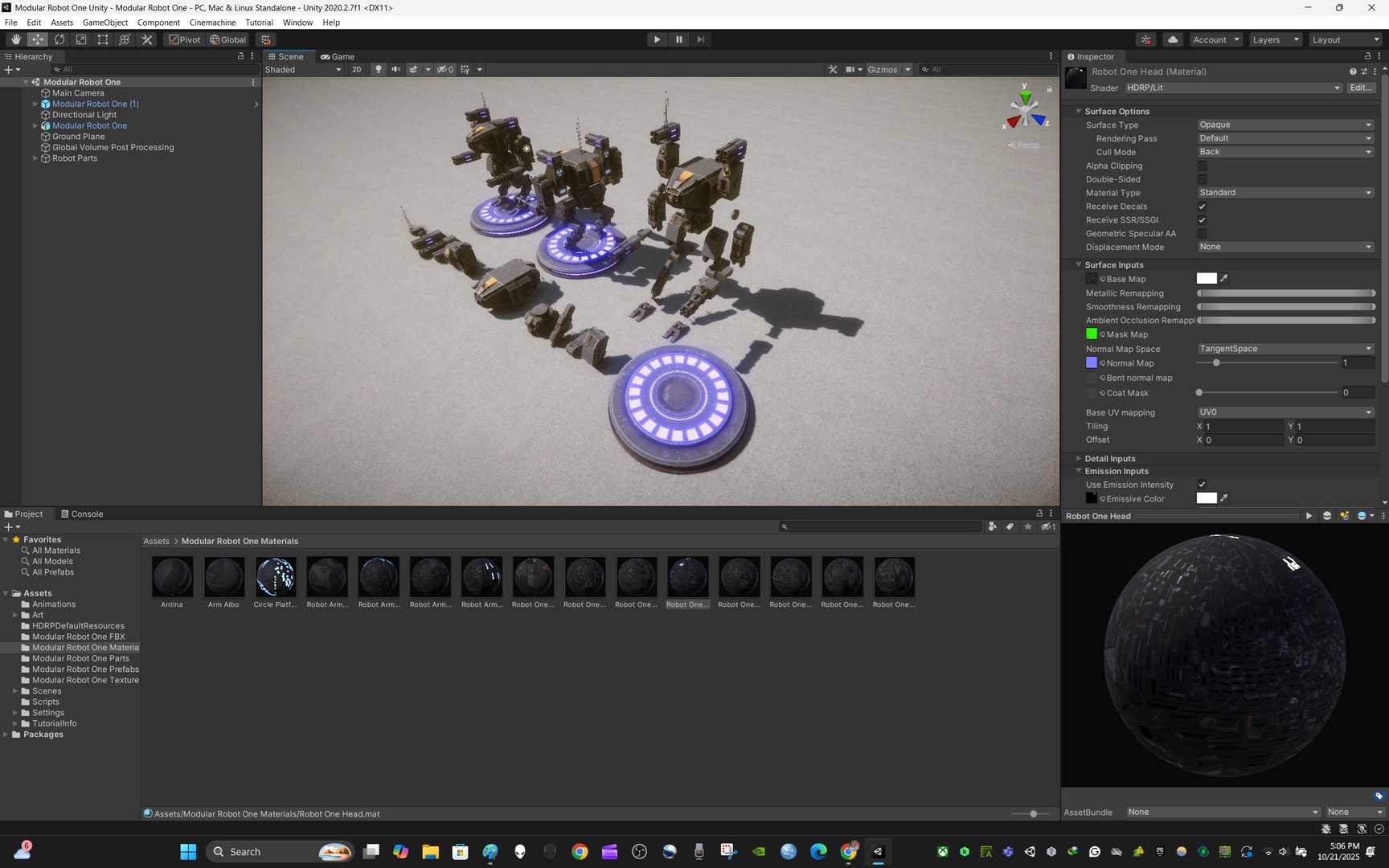Change the preview mesh shape icon
This screenshot has height=868, width=1389.
point(1327,516)
